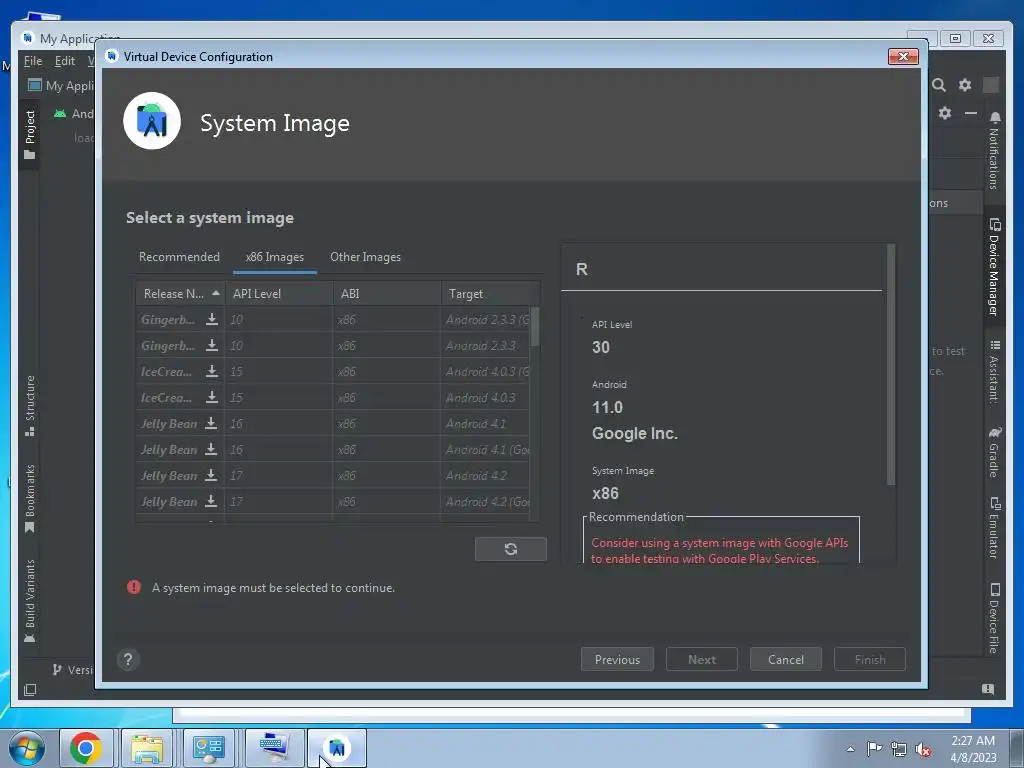Download Gingerbread image targeting Android 2.3.3 (Google)
Image resolution: width=1024 pixels, height=768 pixels.
[212, 319]
